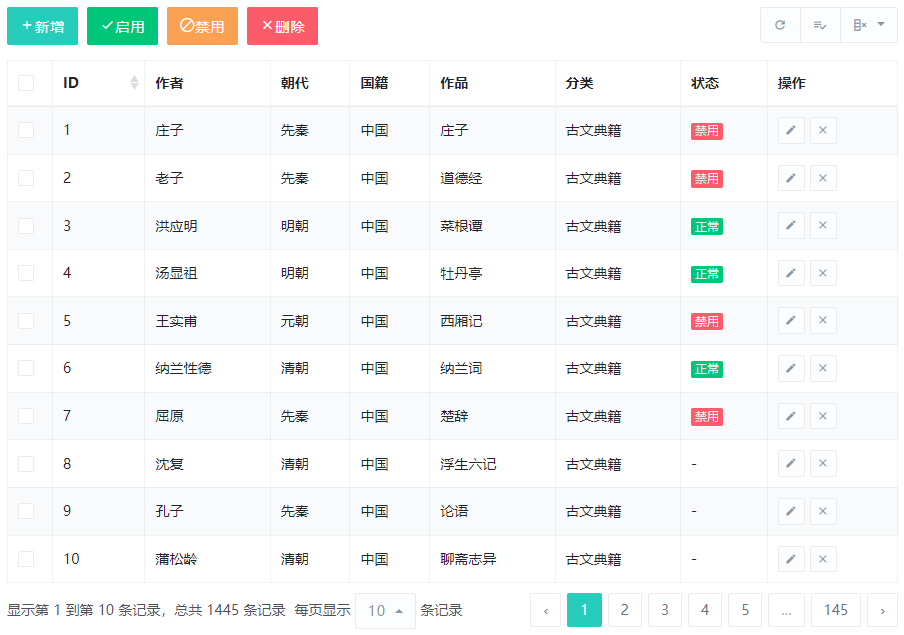Edit the 纳兰性德 row with pencil icon
The width and height of the screenshot is (904, 635).
click(x=791, y=369)
